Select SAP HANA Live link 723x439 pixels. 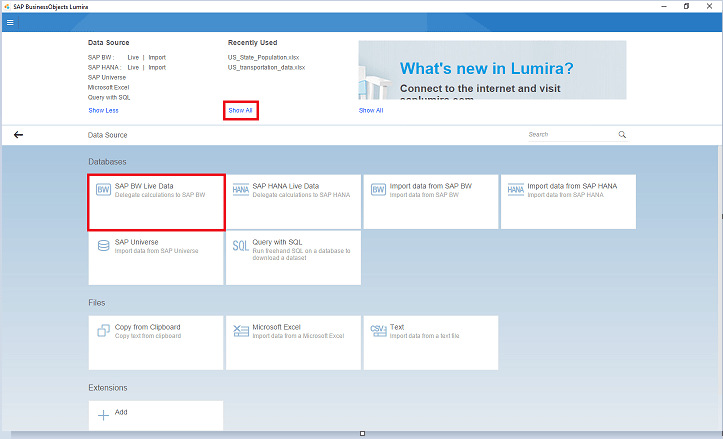click(133, 67)
